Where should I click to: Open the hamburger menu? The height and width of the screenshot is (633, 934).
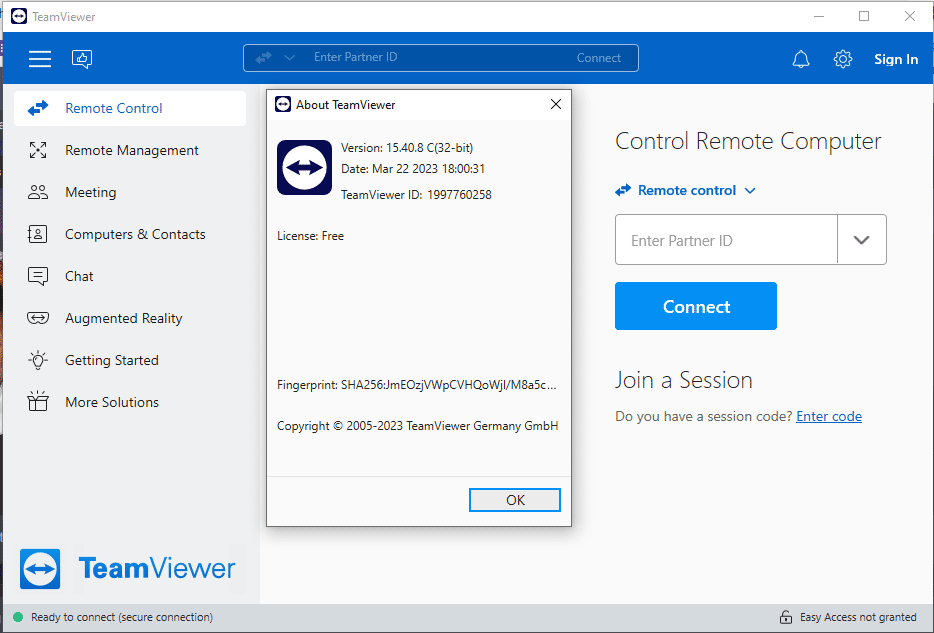click(40, 59)
